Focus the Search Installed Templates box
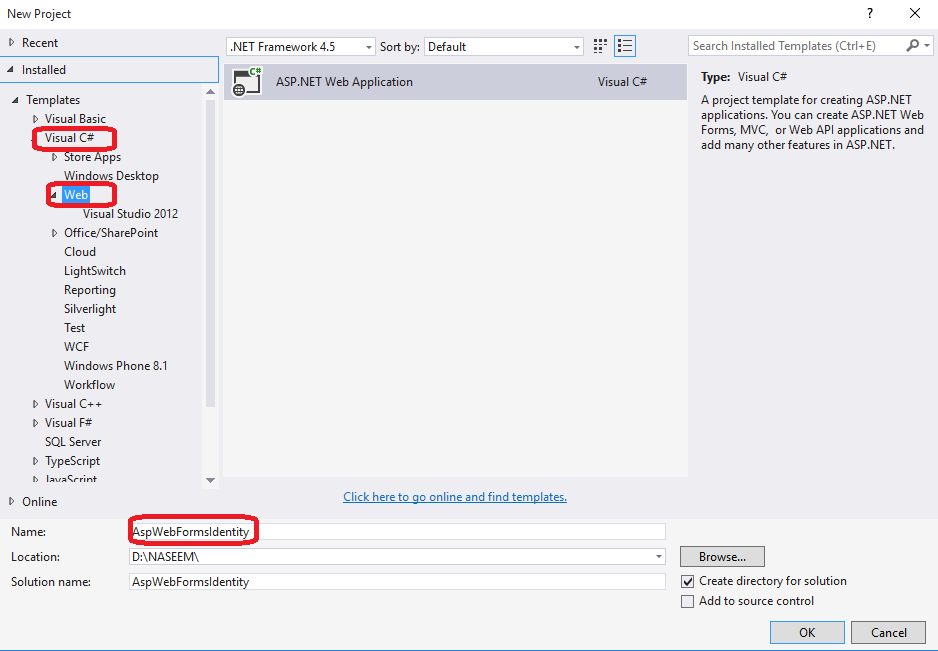Viewport: 938px width, 651px height. 797,45
